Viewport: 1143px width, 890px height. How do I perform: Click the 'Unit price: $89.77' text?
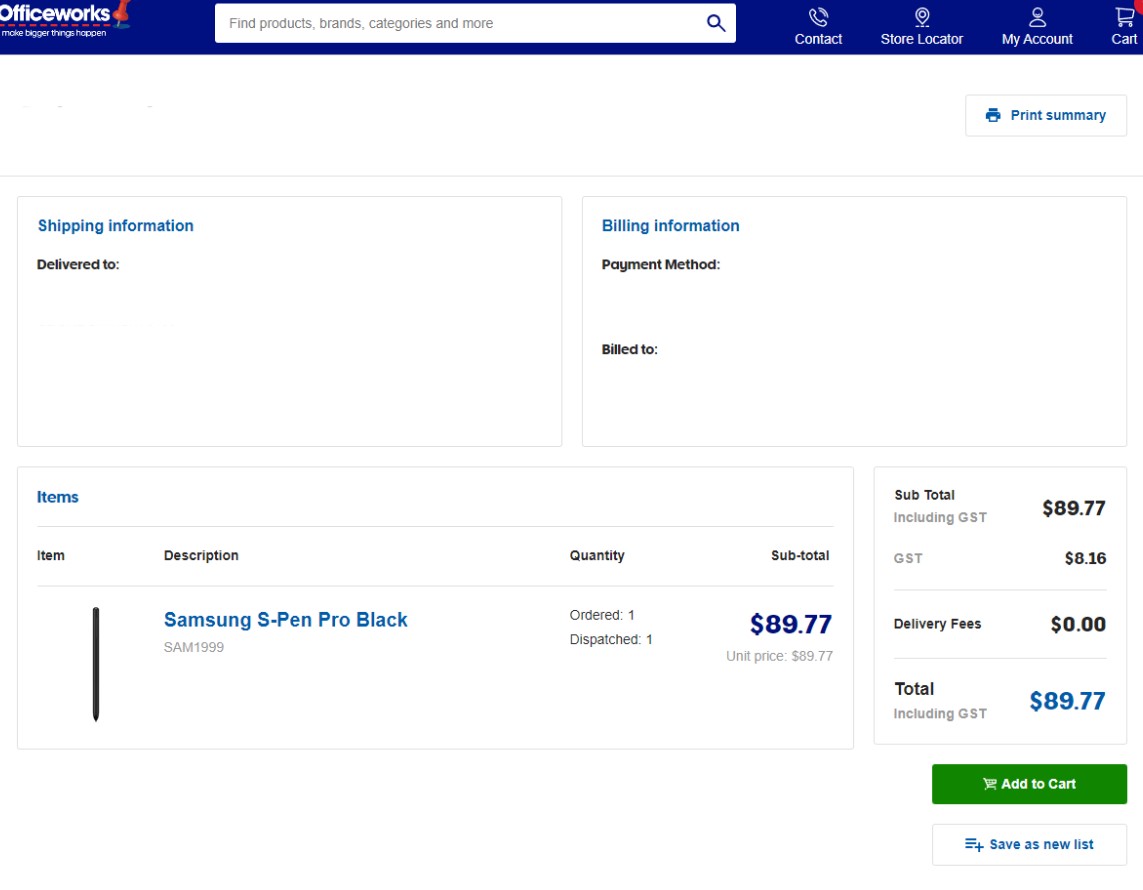[779, 656]
